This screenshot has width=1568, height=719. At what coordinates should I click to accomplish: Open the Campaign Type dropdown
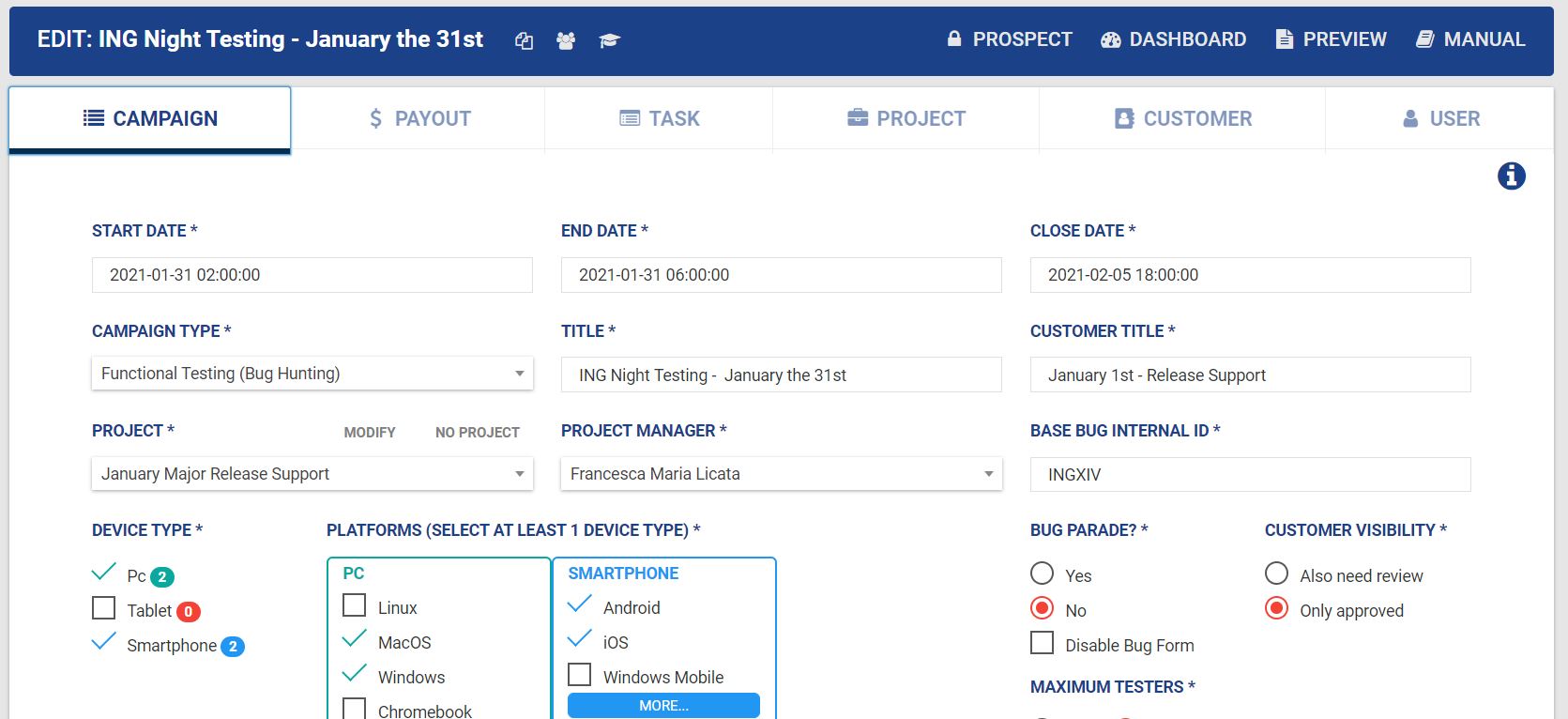coord(312,374)
